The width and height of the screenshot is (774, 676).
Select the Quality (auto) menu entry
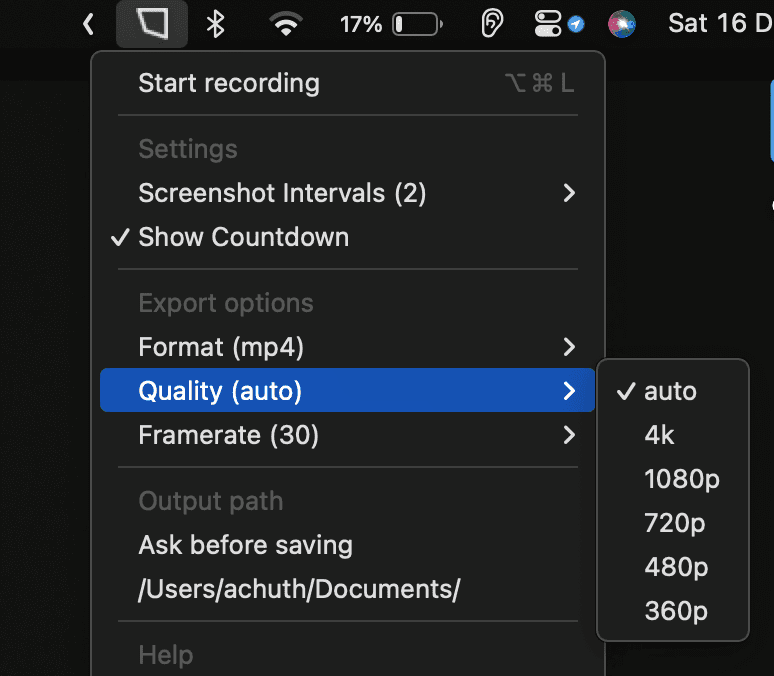tap(348, 391)
